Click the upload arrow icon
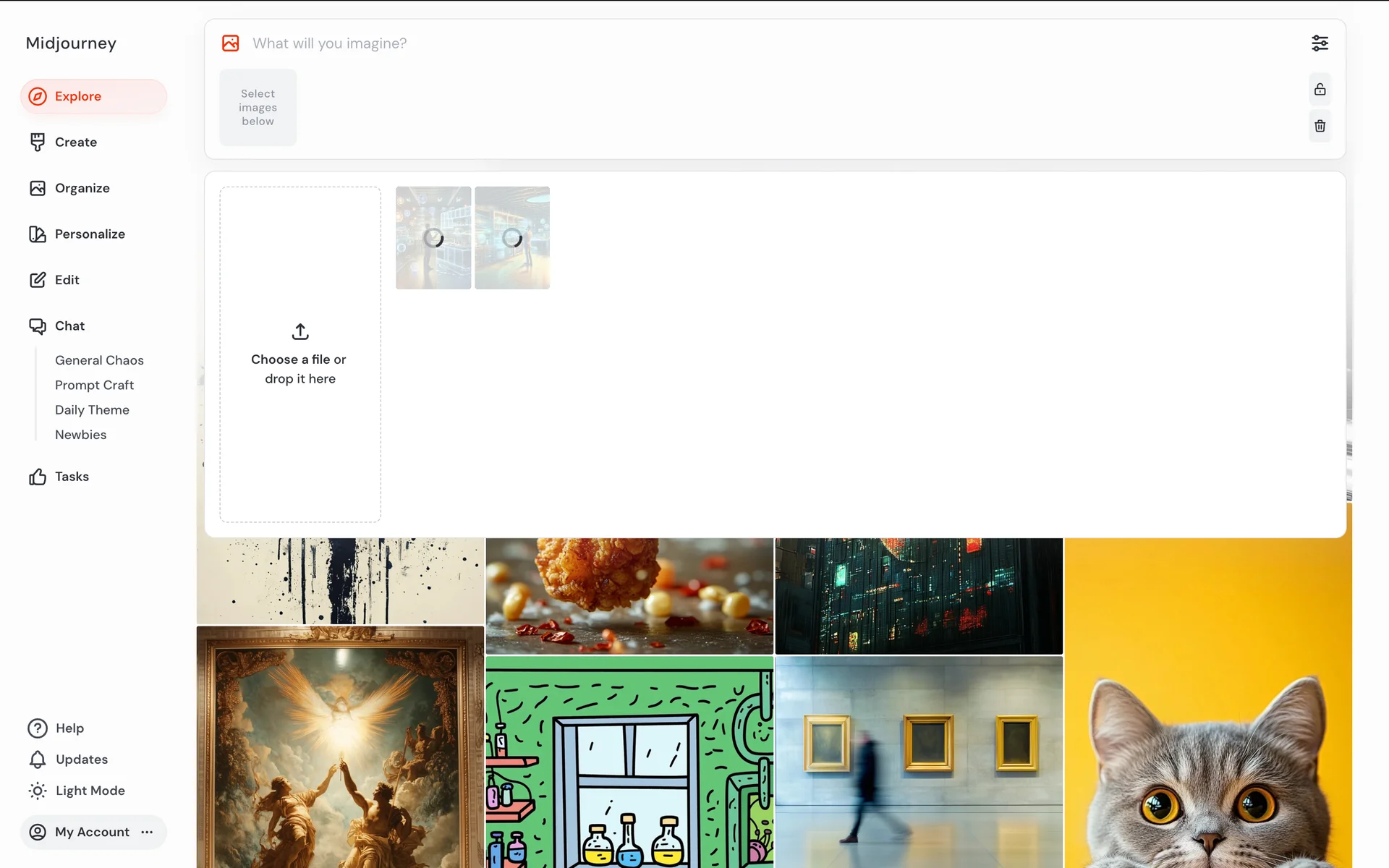The height and width of the screenshot is (868, 1389). [x=300, y=331]
